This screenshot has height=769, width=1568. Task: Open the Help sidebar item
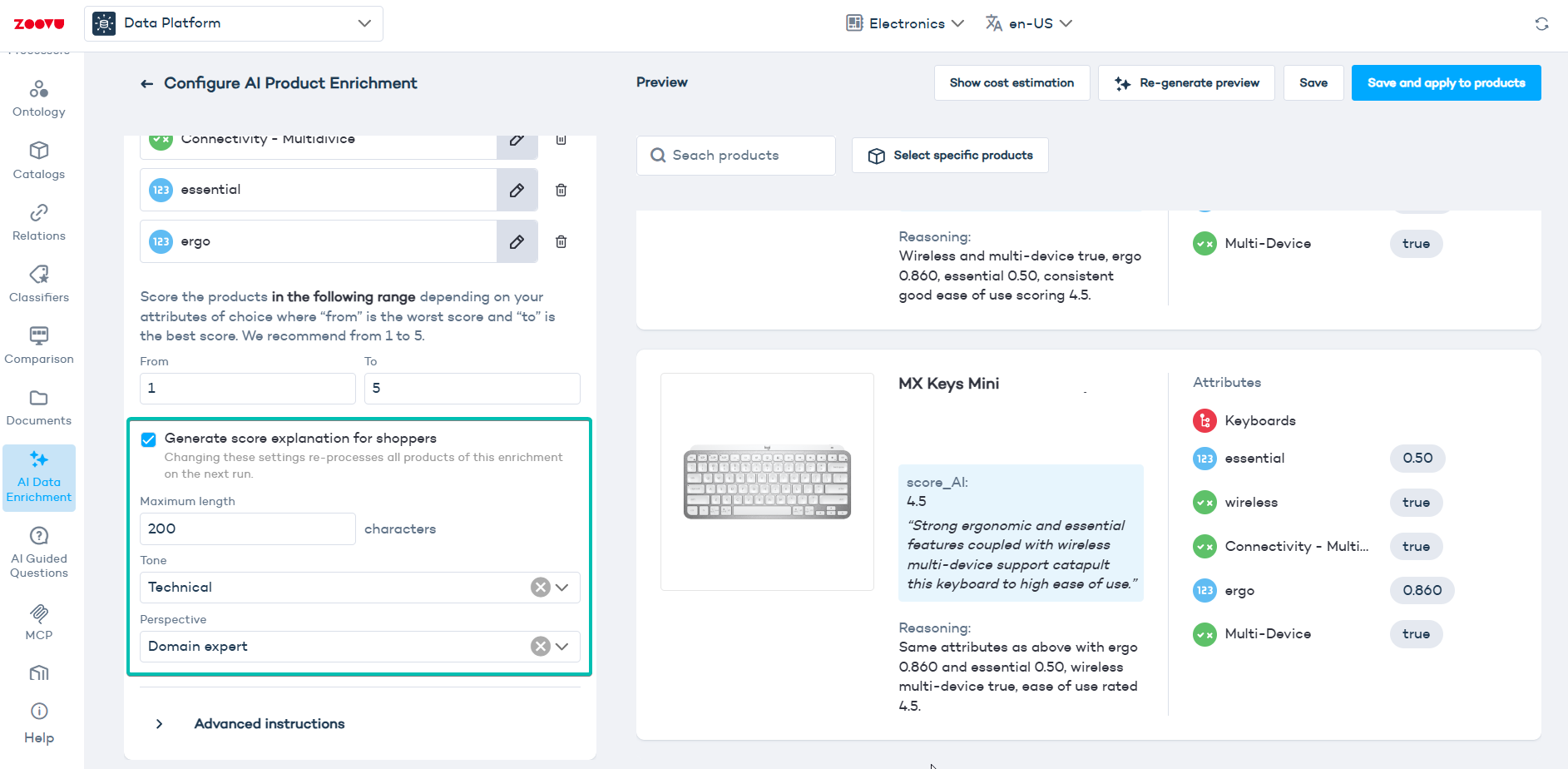[39, 723]
